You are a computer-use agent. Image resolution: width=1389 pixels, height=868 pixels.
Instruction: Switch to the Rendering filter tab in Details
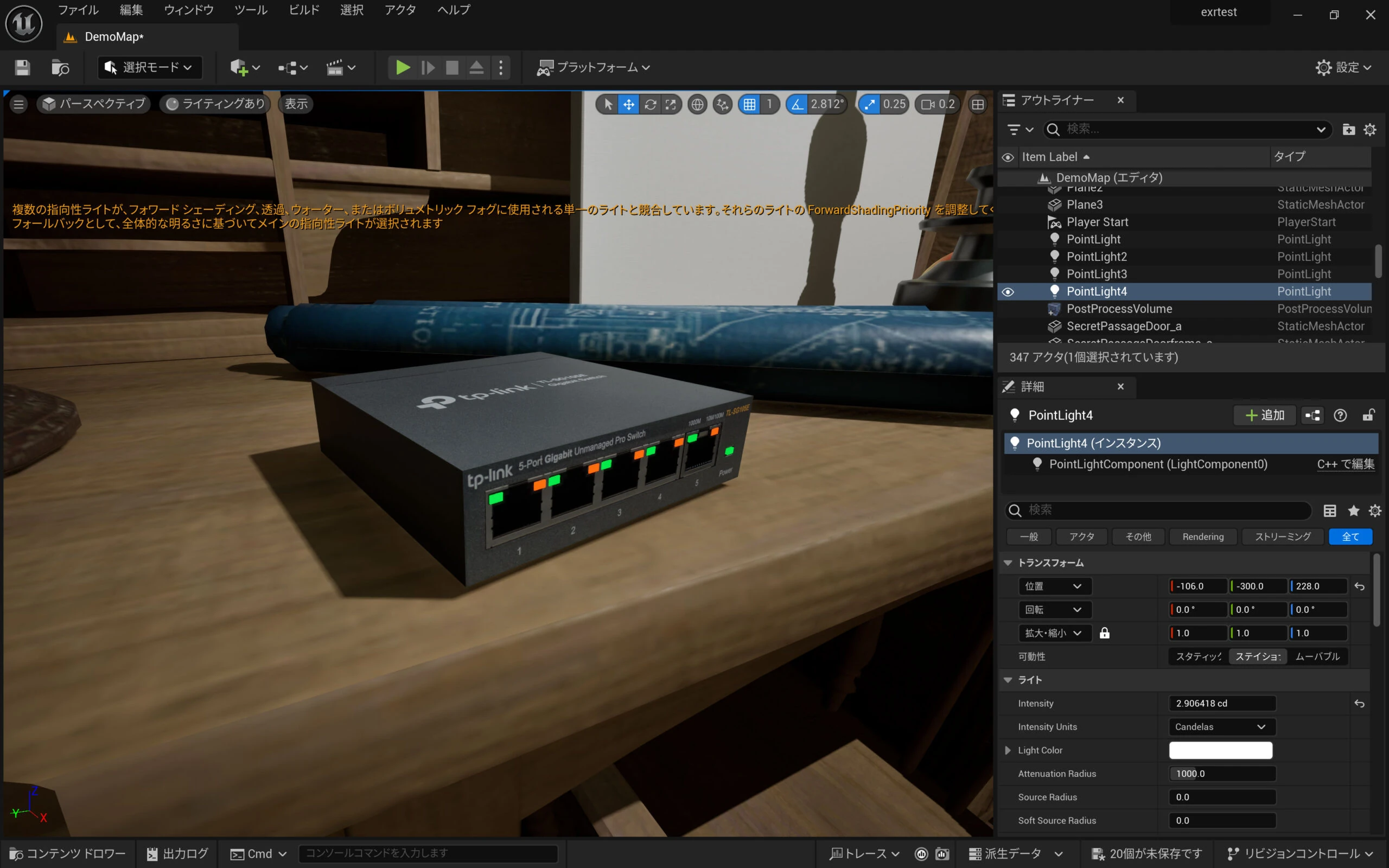(x=1202, y=537)
